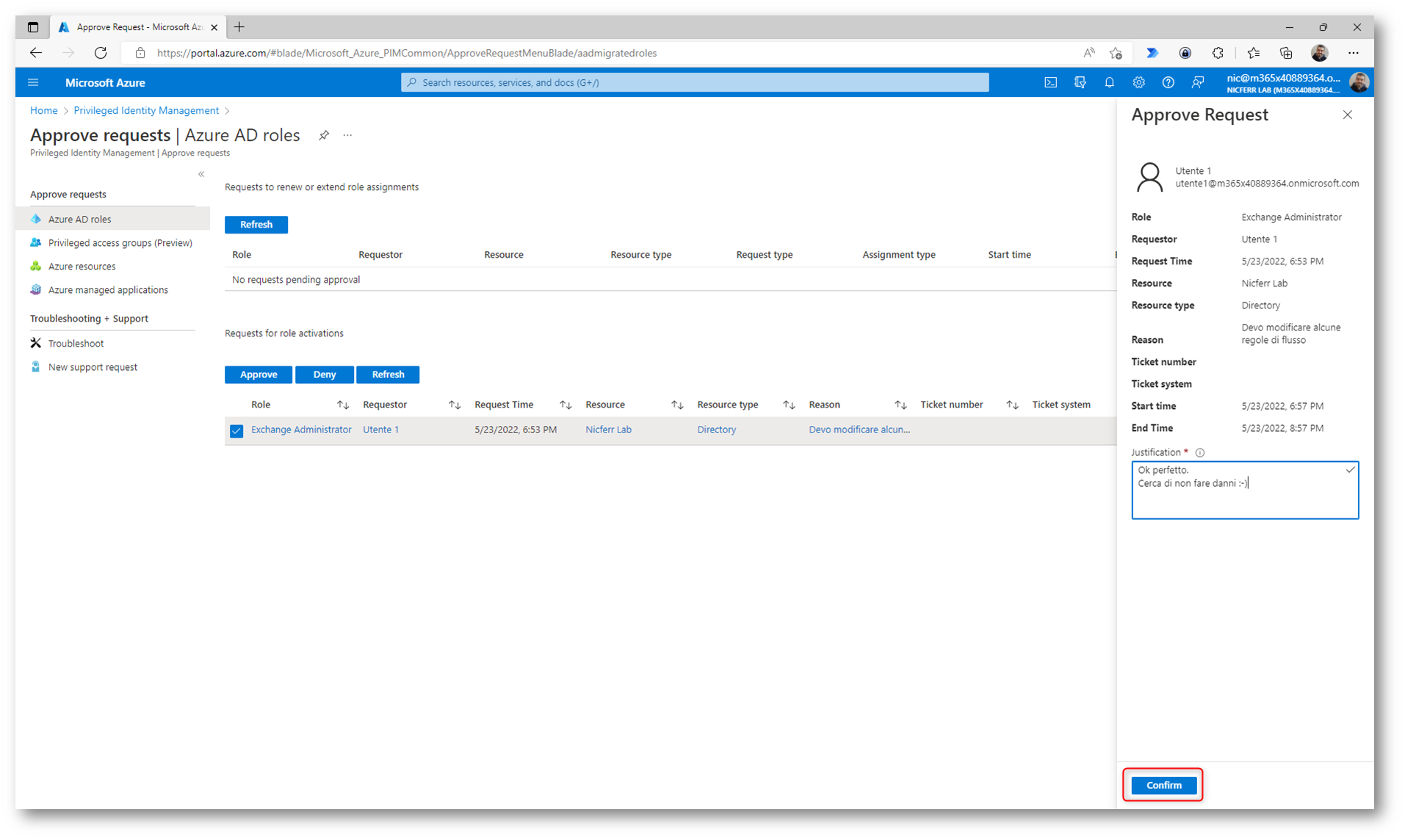
Task: Open the Azure portal hamburger menu
Action: [x=33, y=82]
